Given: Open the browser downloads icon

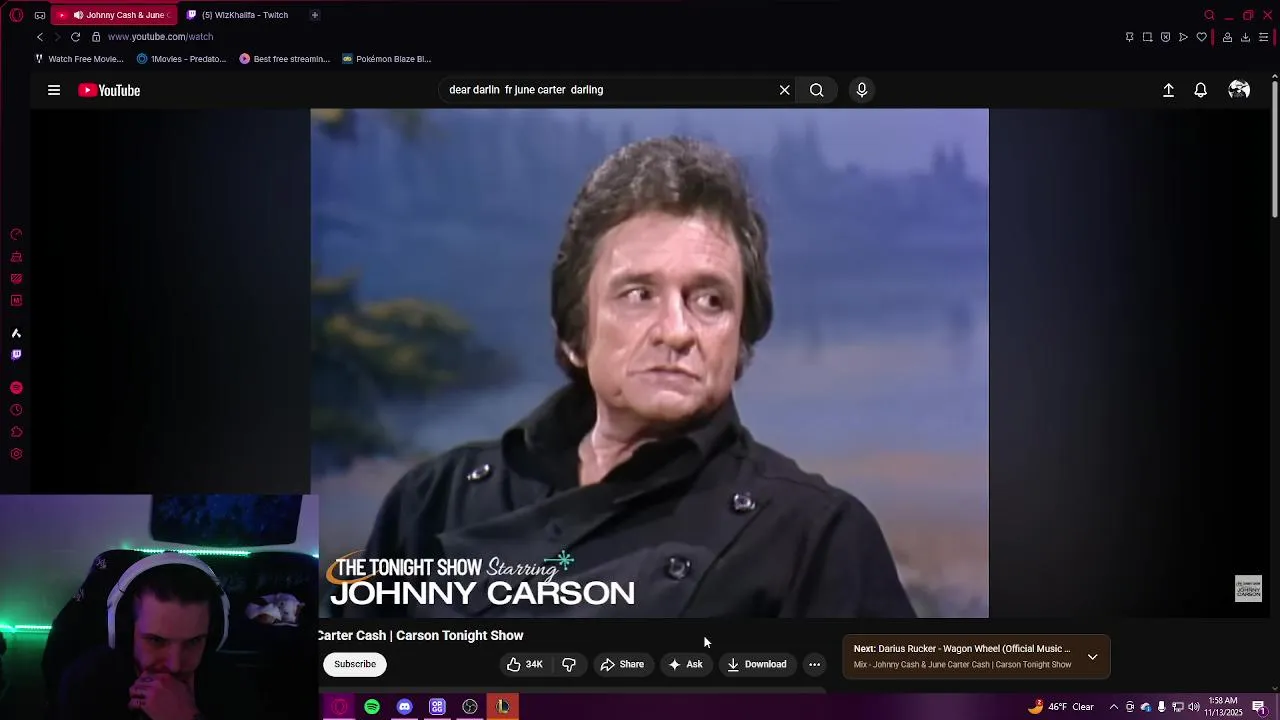Looking at the screenshot, I should click(x=1245, y=37).
